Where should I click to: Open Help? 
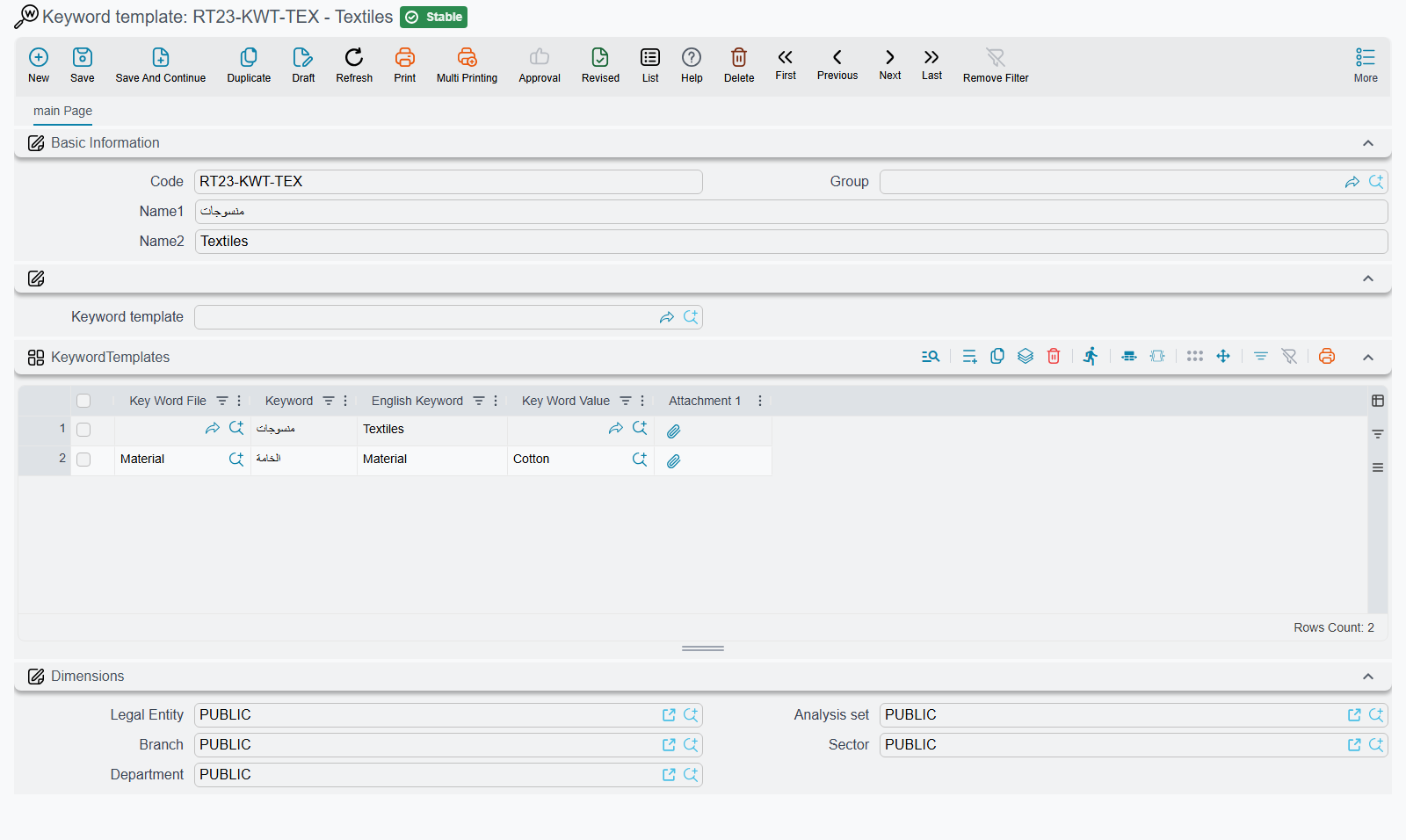(x=692, y=65)
